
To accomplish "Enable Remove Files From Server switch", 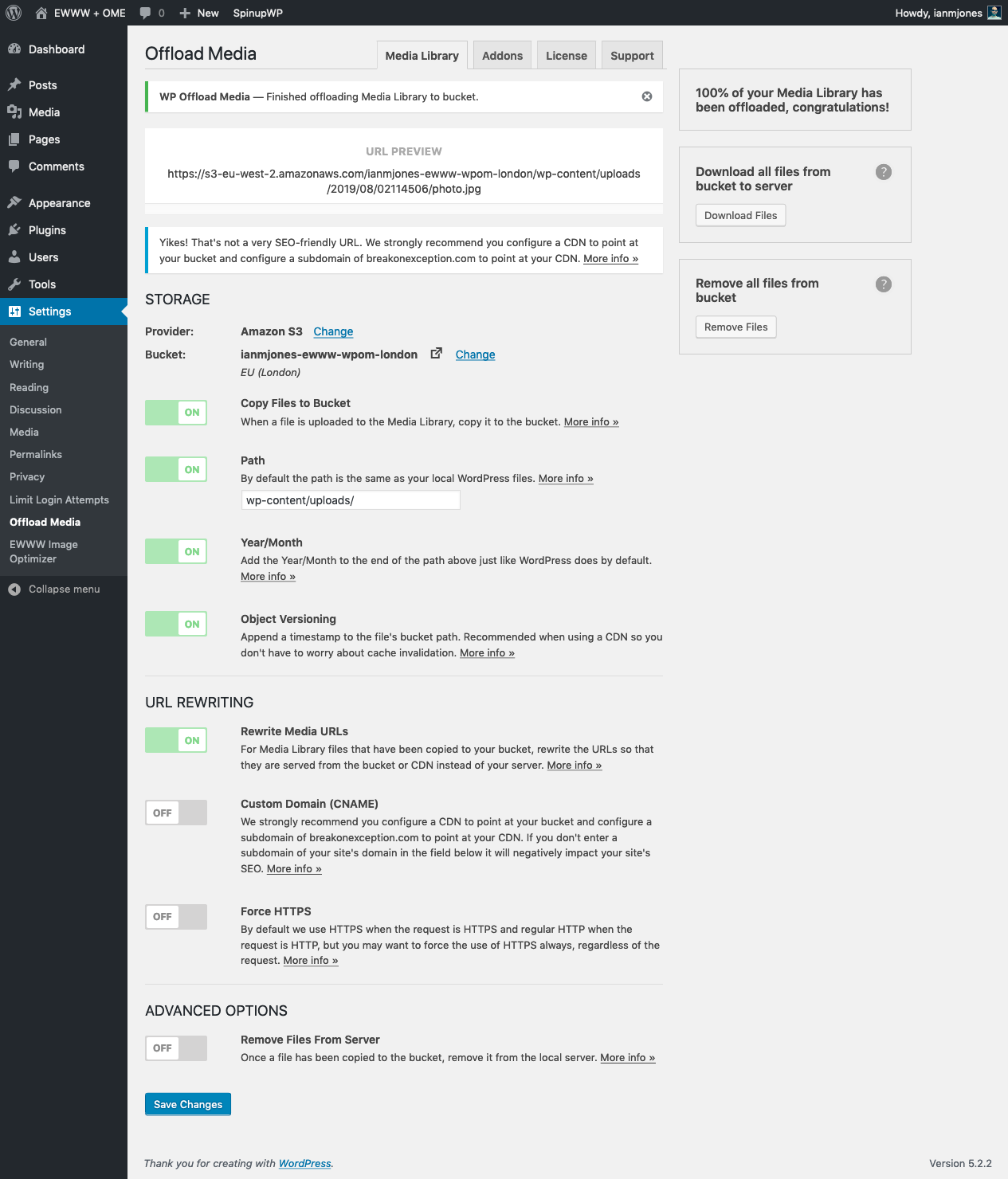I will pyautogui.click(x=176, y=1048).
